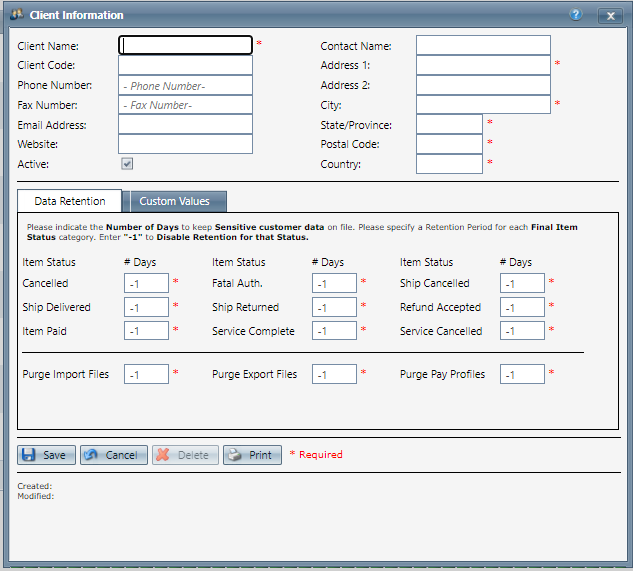Edit the Service Cancelled days value
Viewport: 633px width, 571px height.
[522, 331]
